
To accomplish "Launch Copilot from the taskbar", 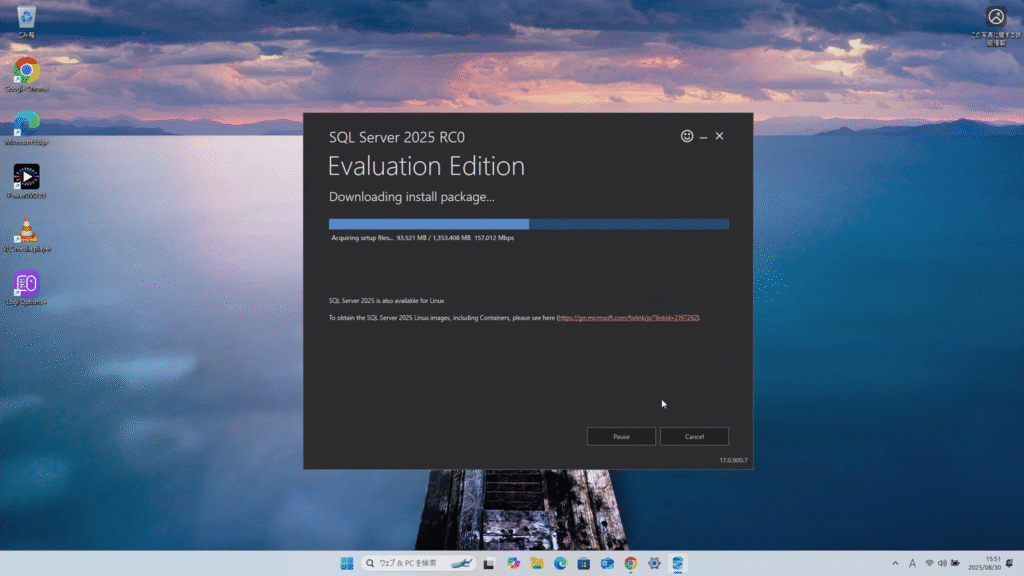I will 513,563.
